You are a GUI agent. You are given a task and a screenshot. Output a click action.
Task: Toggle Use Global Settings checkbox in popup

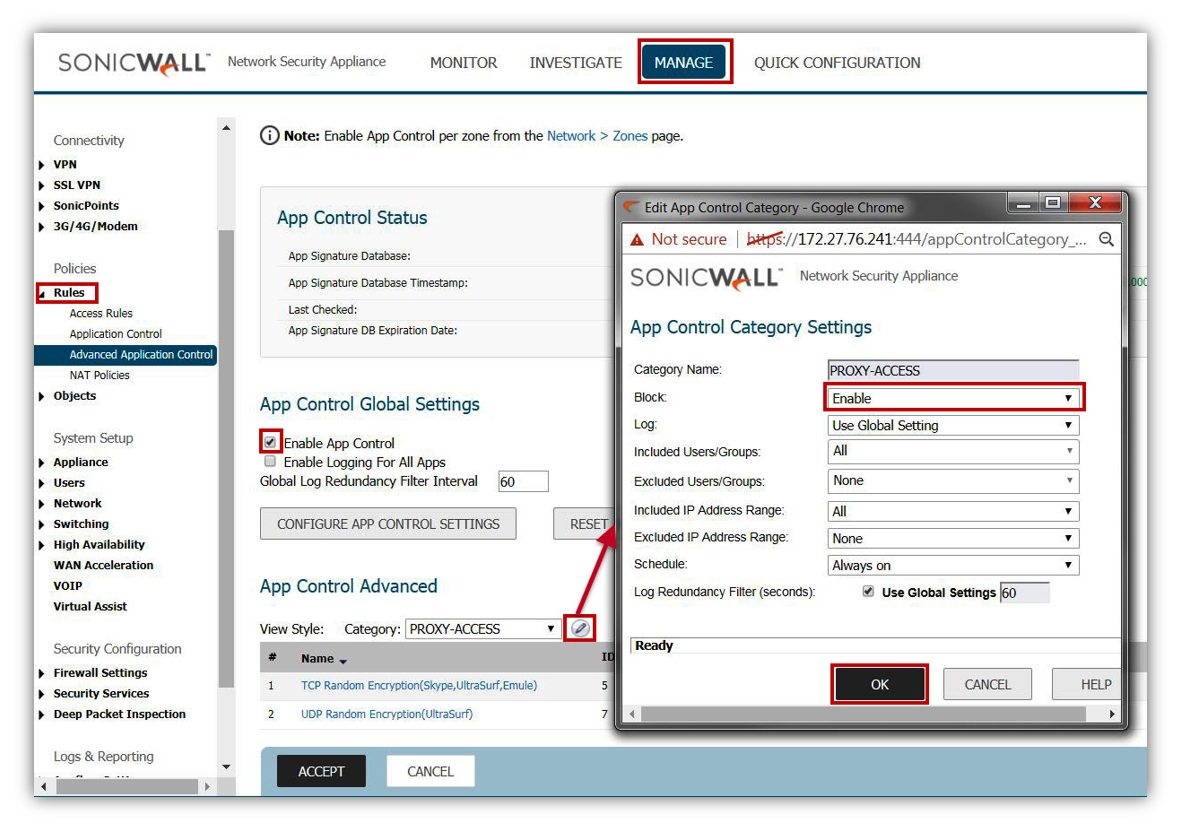868,592
